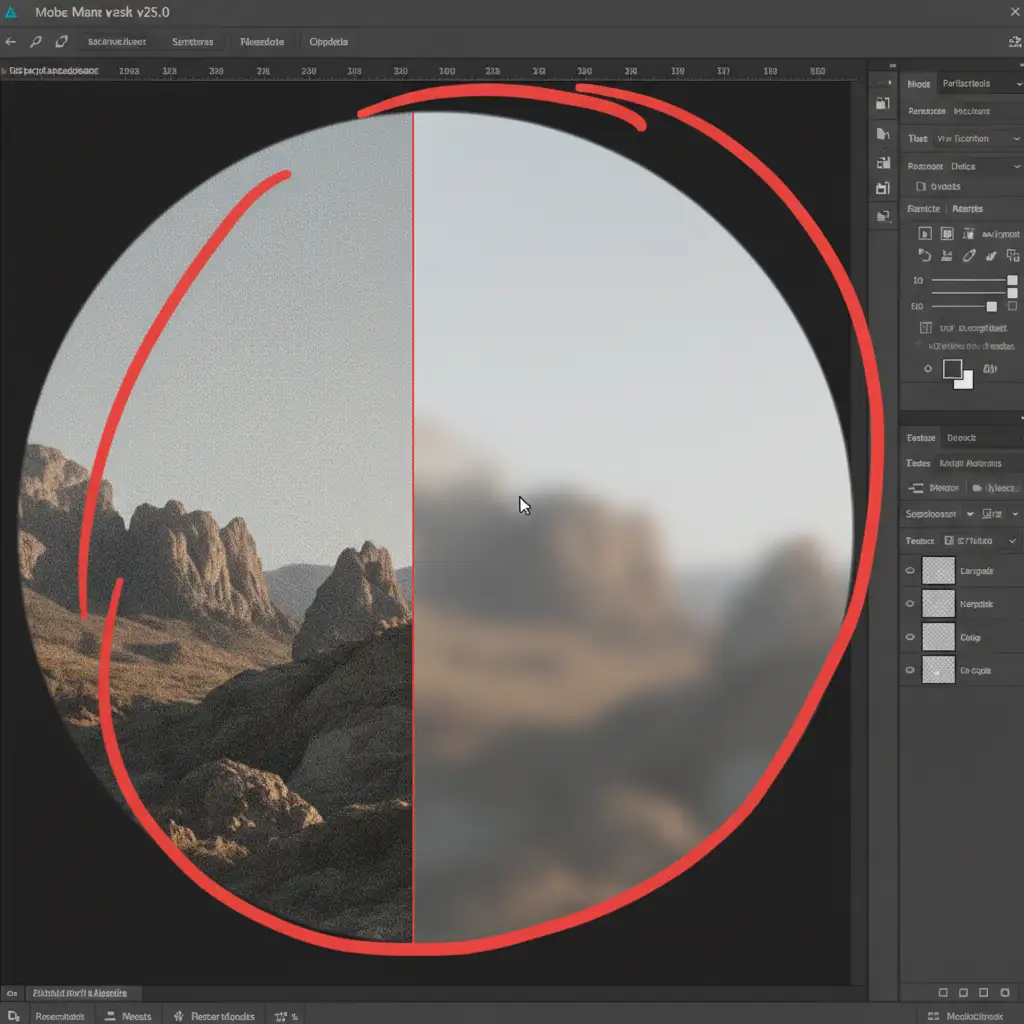Select the magnifier tool beside the back arrow

point(37,42)
